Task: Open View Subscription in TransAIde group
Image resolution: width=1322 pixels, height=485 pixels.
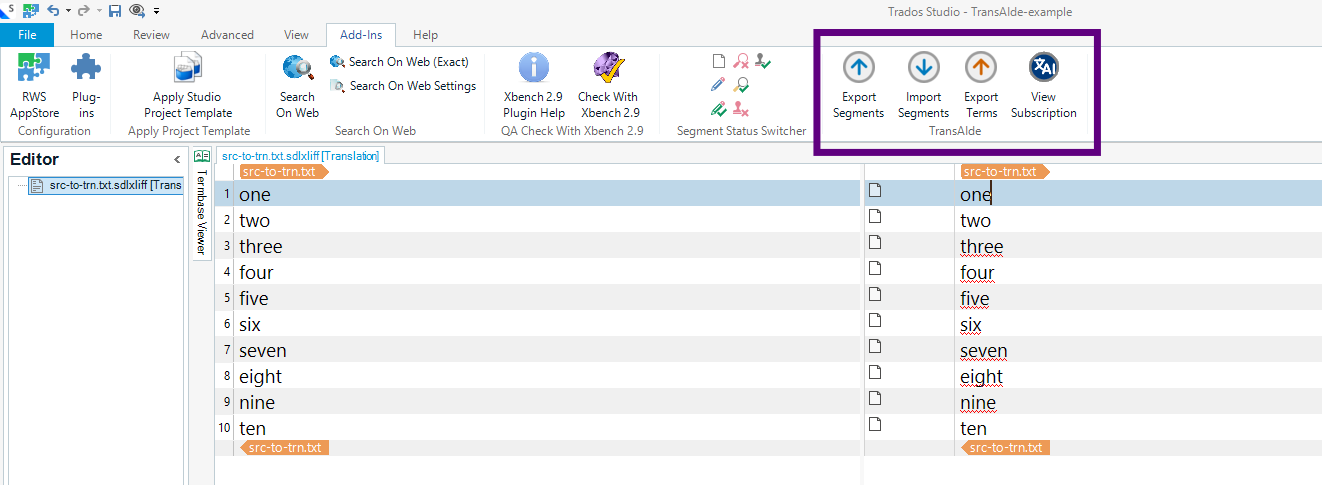Action: coord(1043,69)
